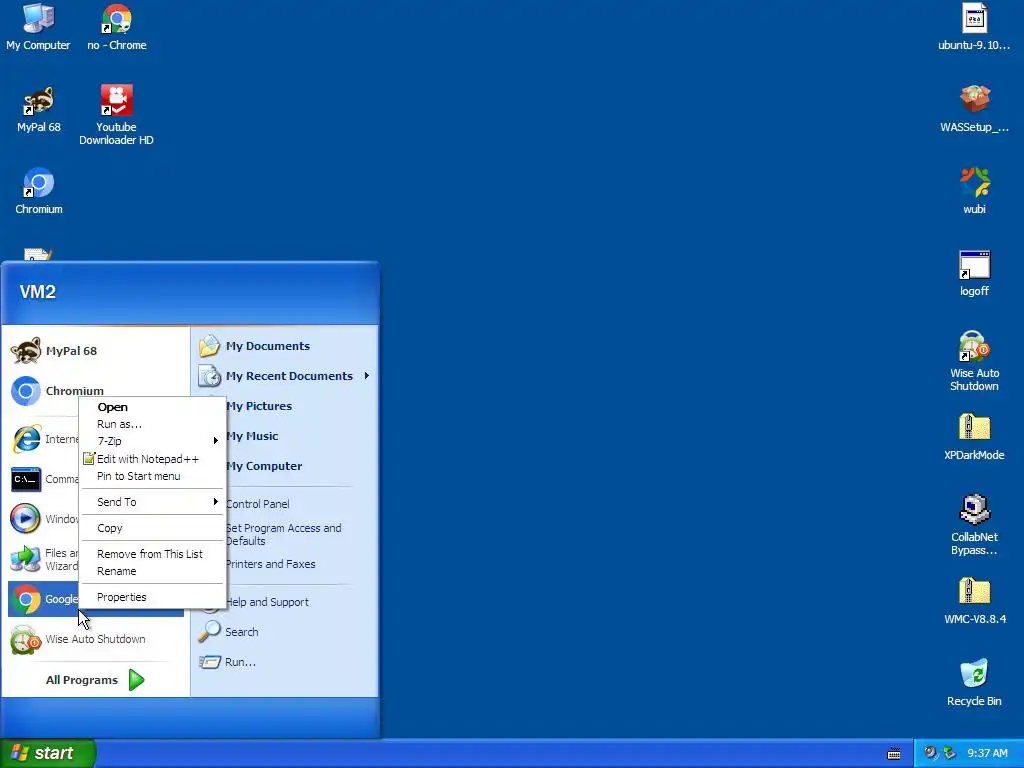Open the Recycle Bin

click(x=974, y=683)
